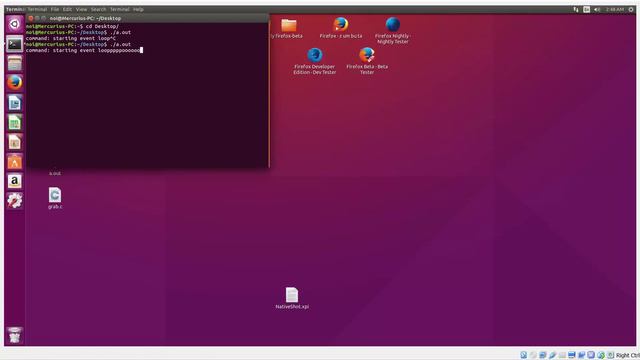Launch Firefox from the Unity launcher
Screen dimensions: 640x360
click(15, 83)
